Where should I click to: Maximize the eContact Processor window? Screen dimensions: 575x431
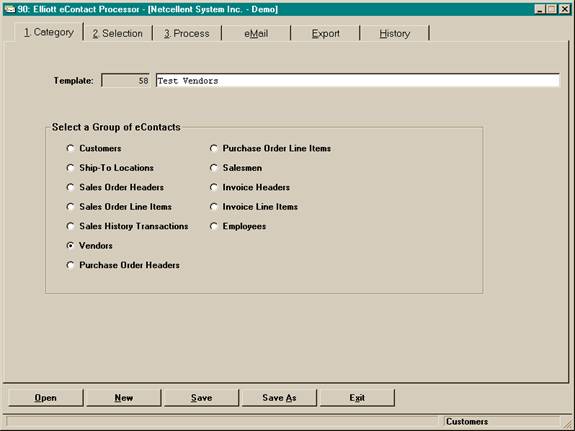click(x=552, y=9)
